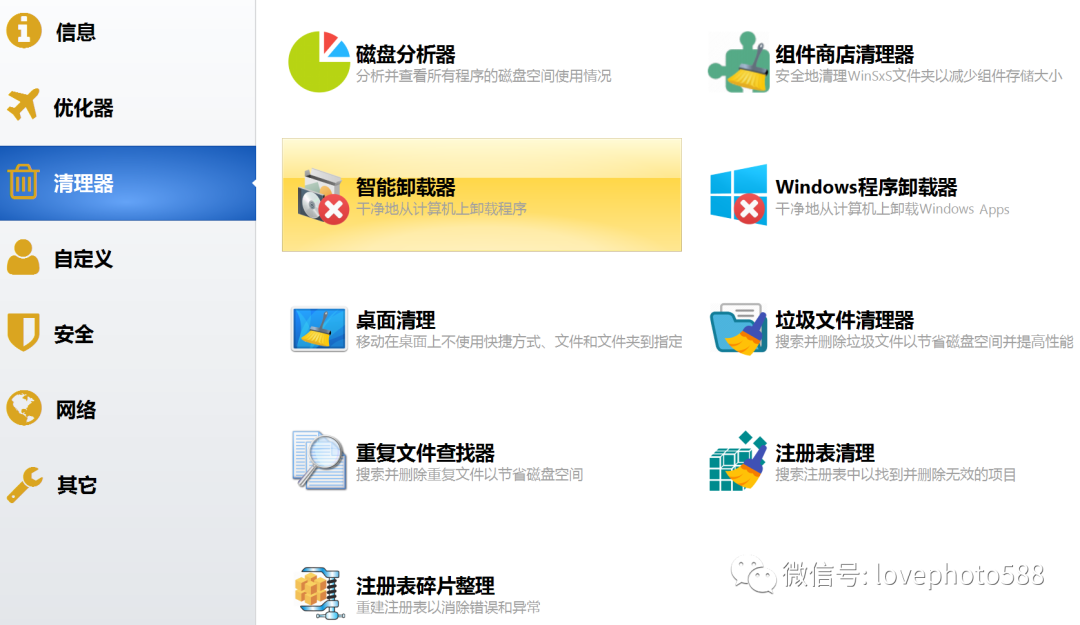Click the 重复文件查找器 description text

coord(469,475)
